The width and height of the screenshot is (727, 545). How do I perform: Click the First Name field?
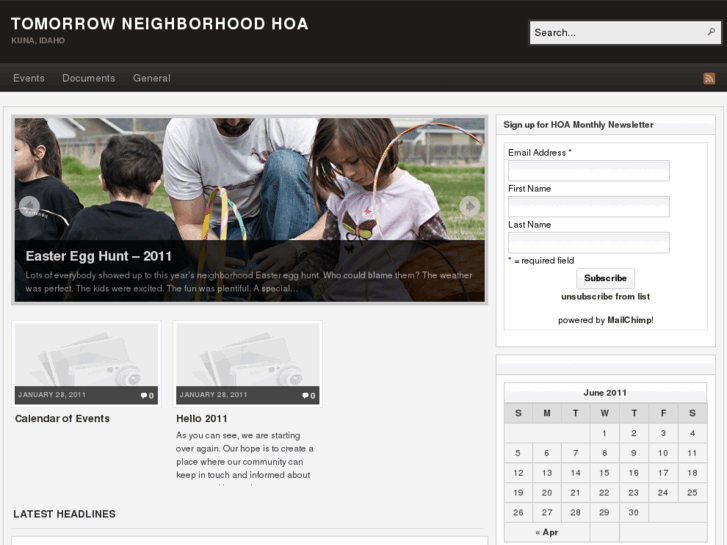coord(589,206)
